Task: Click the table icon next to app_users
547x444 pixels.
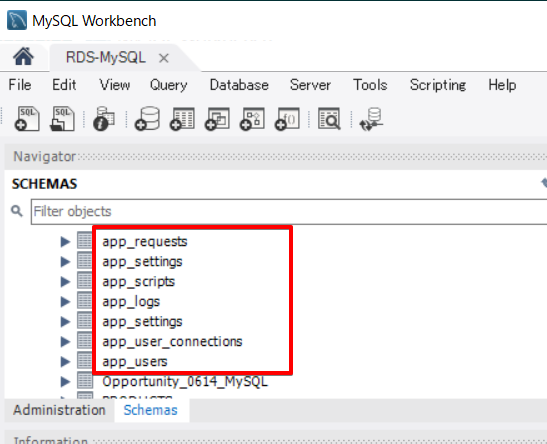Action: (x=85, y=361)
